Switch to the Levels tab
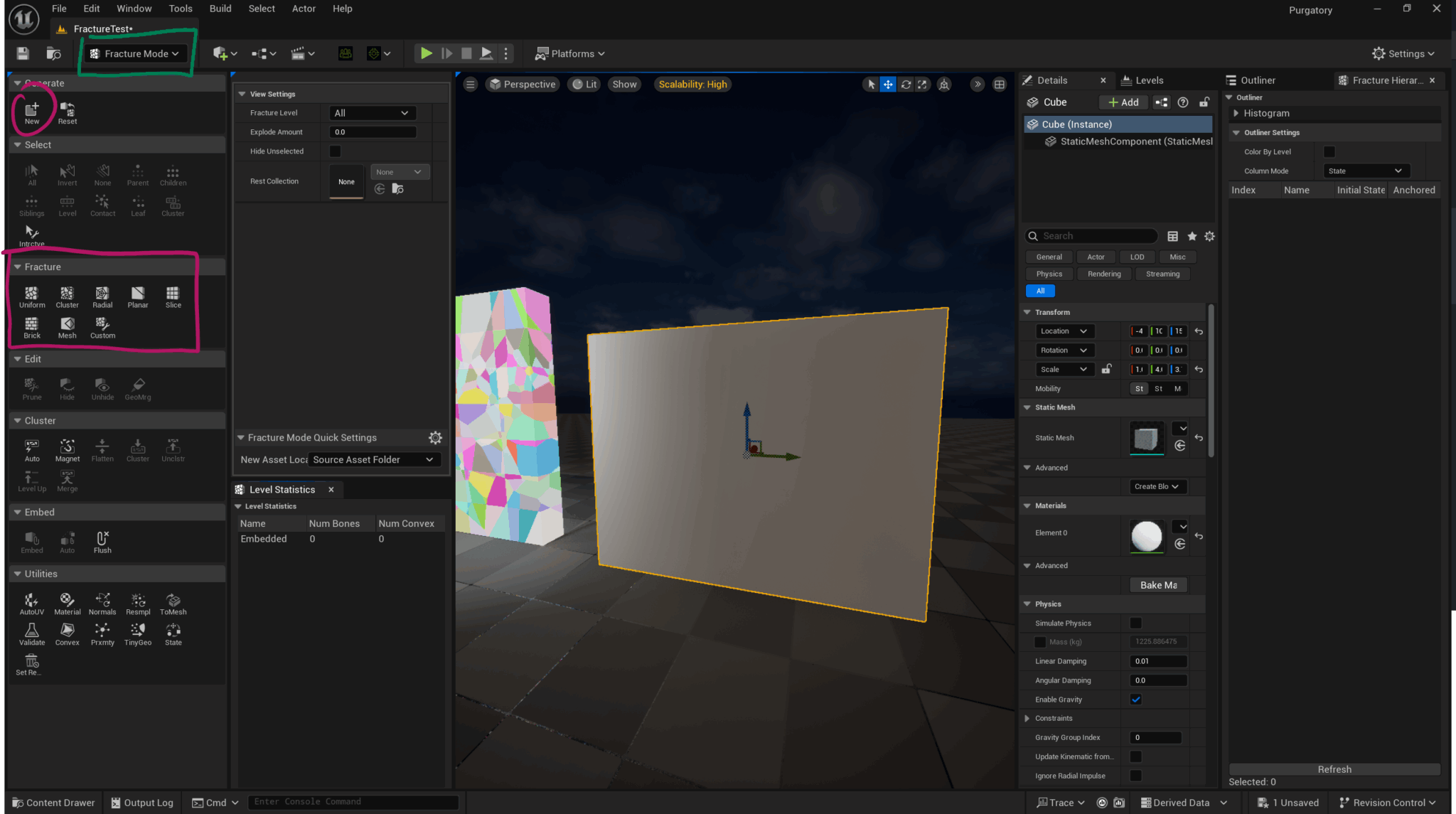Viewport: 1456px width, 814px height. (x=1149, y=80)
